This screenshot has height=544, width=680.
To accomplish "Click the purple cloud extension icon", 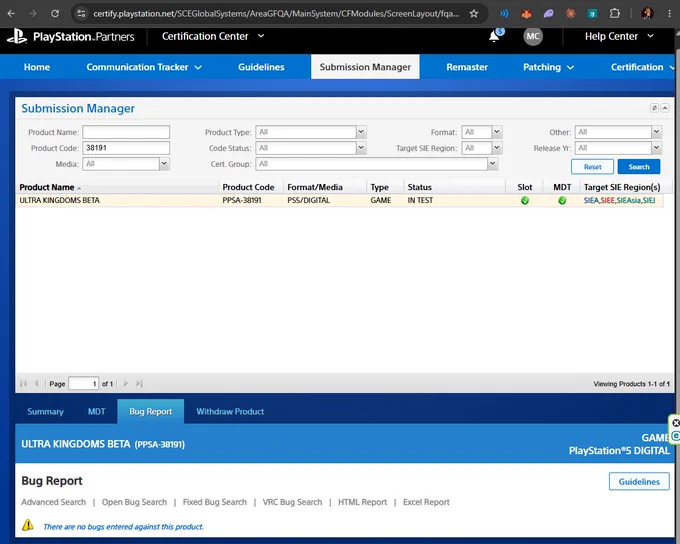I will pyautogui.click(x=549, y=14).
